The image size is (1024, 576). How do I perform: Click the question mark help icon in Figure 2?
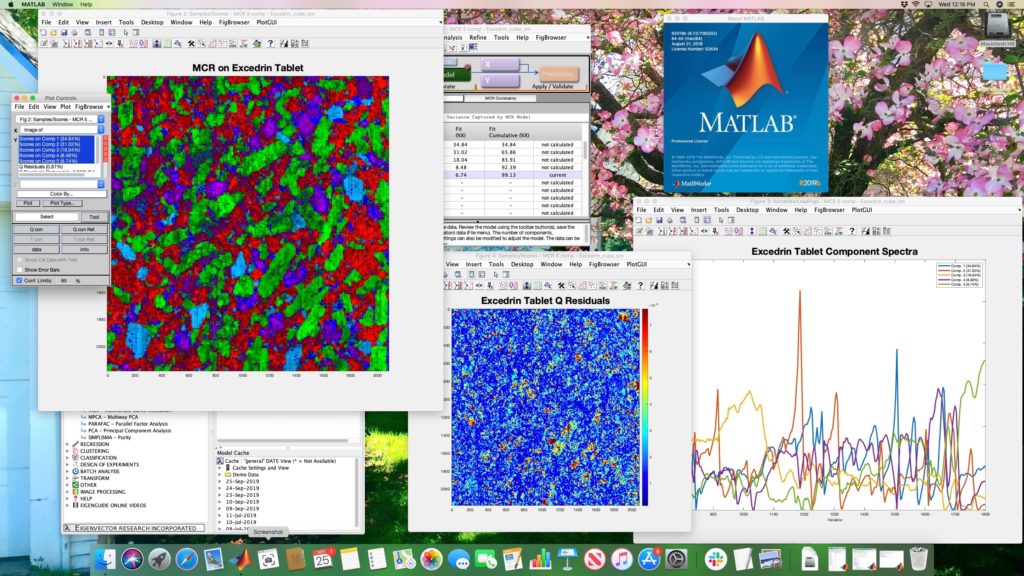pyautogui.click(x=270, y=44)
